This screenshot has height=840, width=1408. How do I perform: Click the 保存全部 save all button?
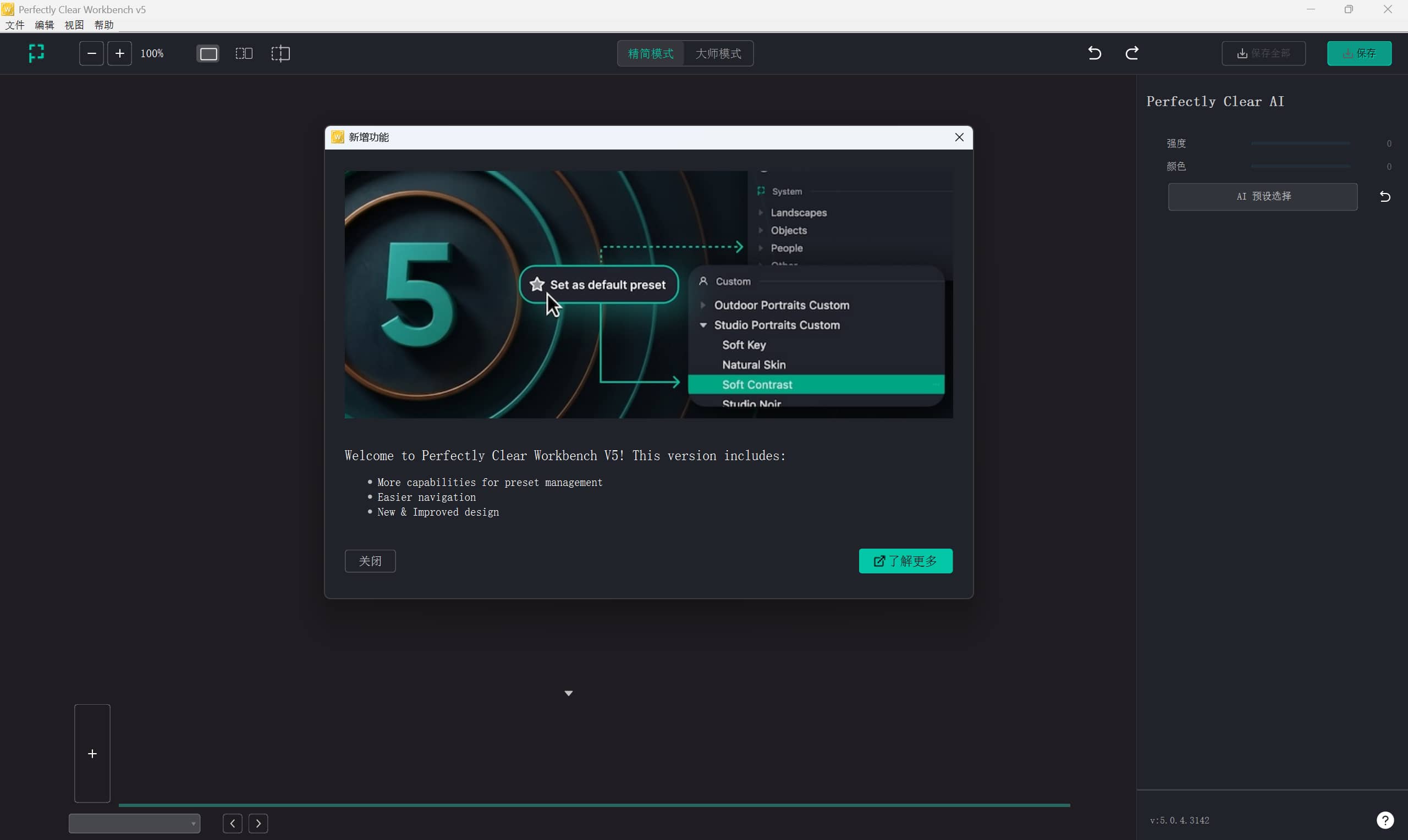tap(1264, 53)
